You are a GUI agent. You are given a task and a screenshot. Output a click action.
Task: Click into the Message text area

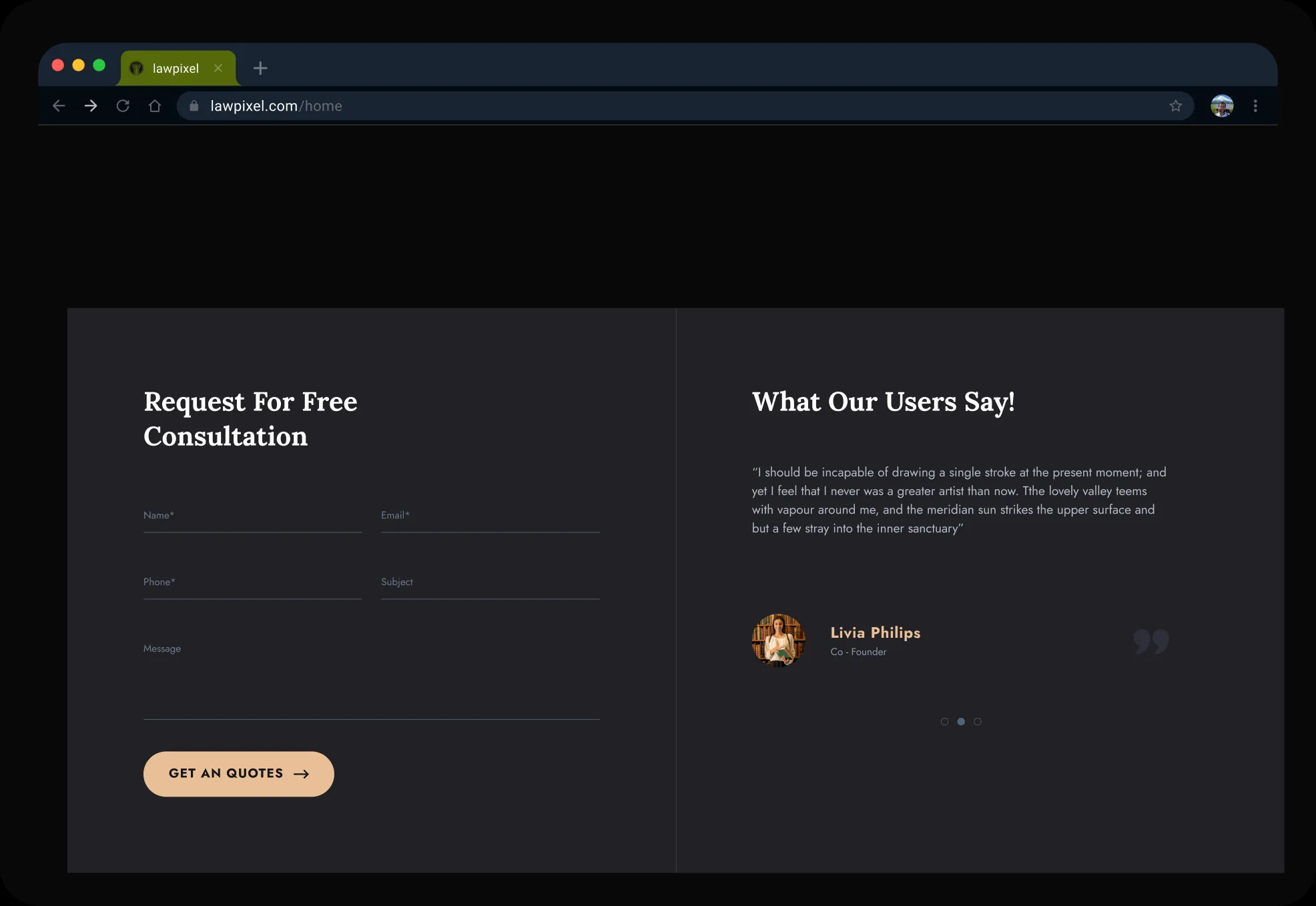pos(372,678)
